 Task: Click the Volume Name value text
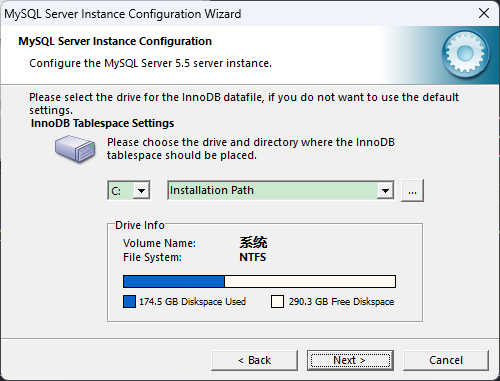click(253, 242)
